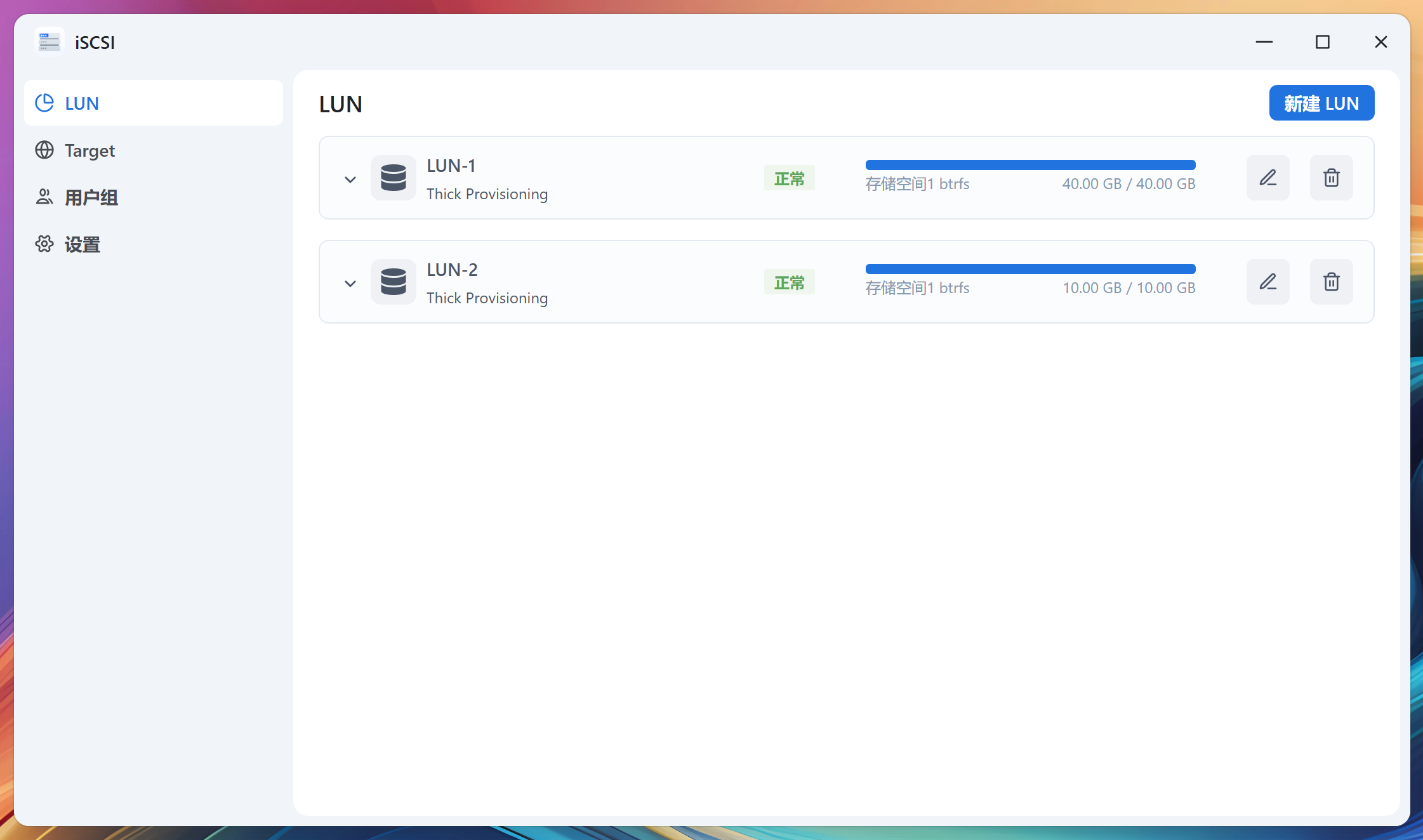The image size is (1423, 840).
Task: Open the 用户组 sidebar section
Action: point(91,197)
